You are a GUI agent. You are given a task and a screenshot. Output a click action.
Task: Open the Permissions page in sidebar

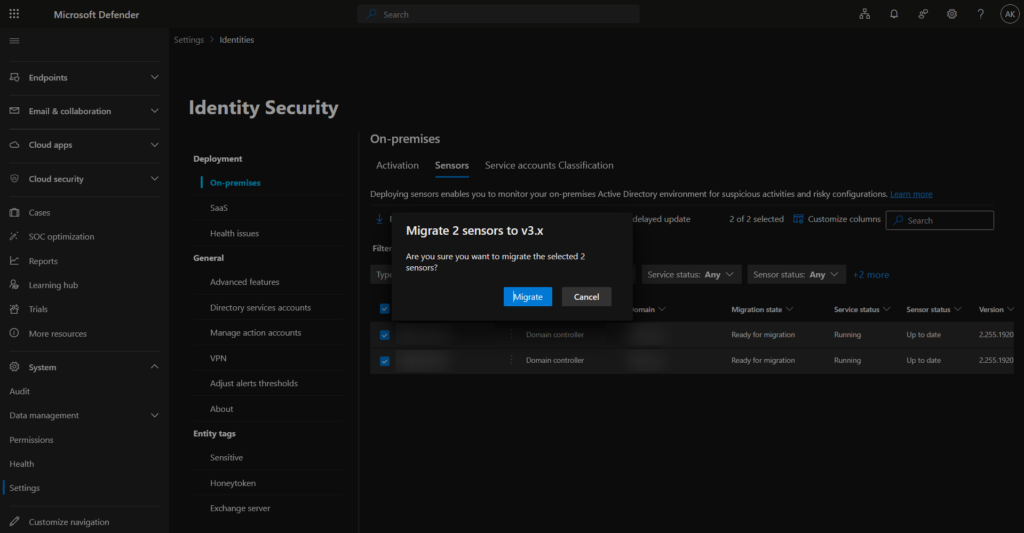point(31,440)
